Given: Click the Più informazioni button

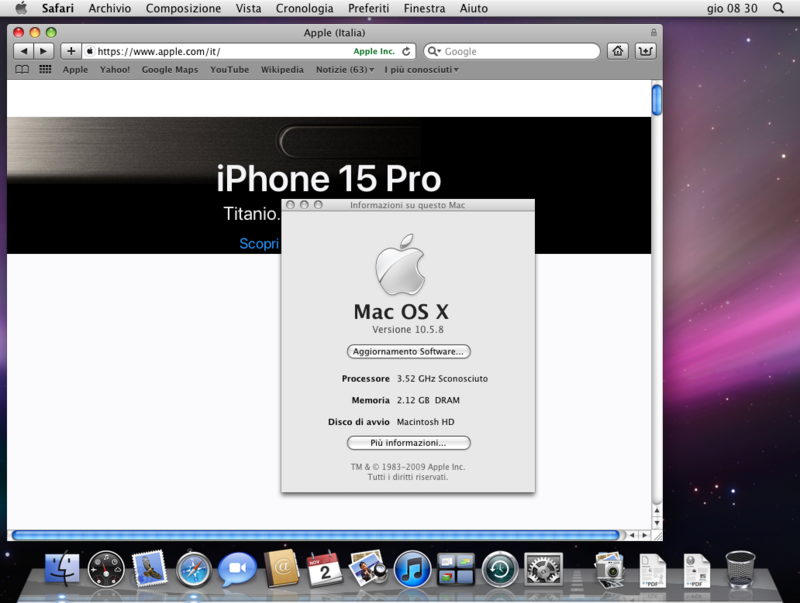Looking at the screenshot, I should pyautogui.click(x=408, y=443).
